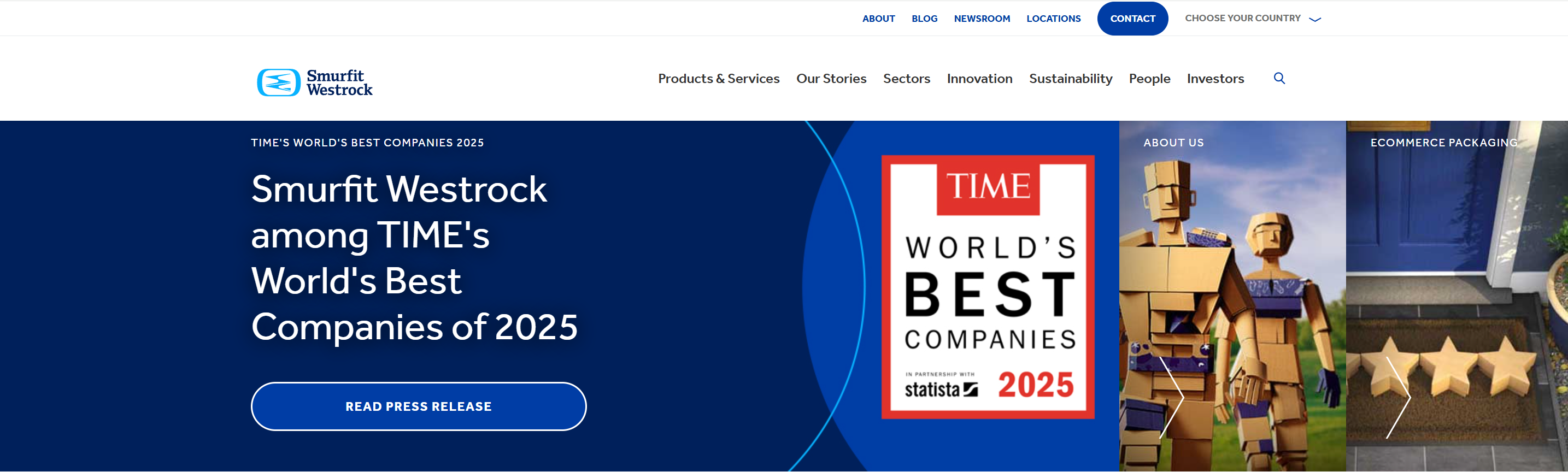Open the Locations link
Viewport: 1568px width, 472px height.
pos(1053,18)
